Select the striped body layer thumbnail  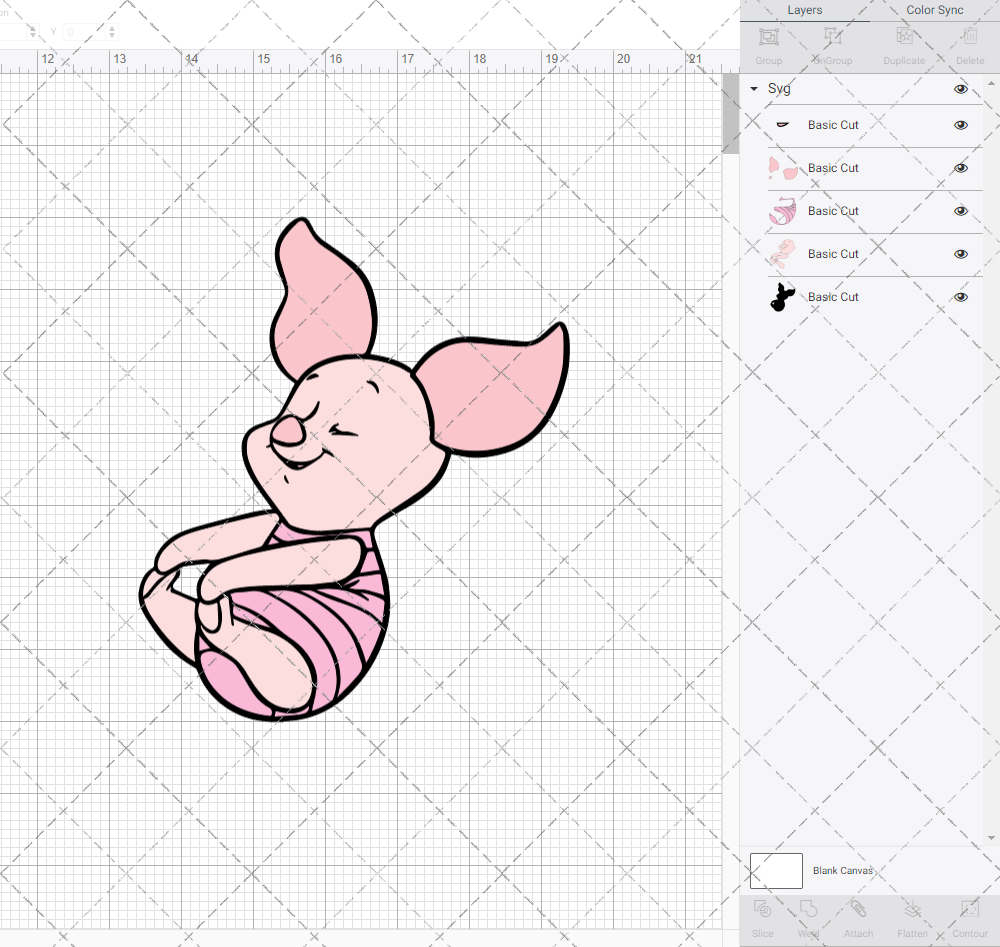[x=783, y=211]
